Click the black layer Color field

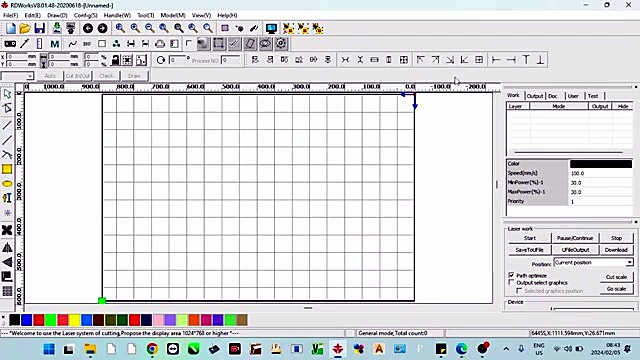pos(601,164)
